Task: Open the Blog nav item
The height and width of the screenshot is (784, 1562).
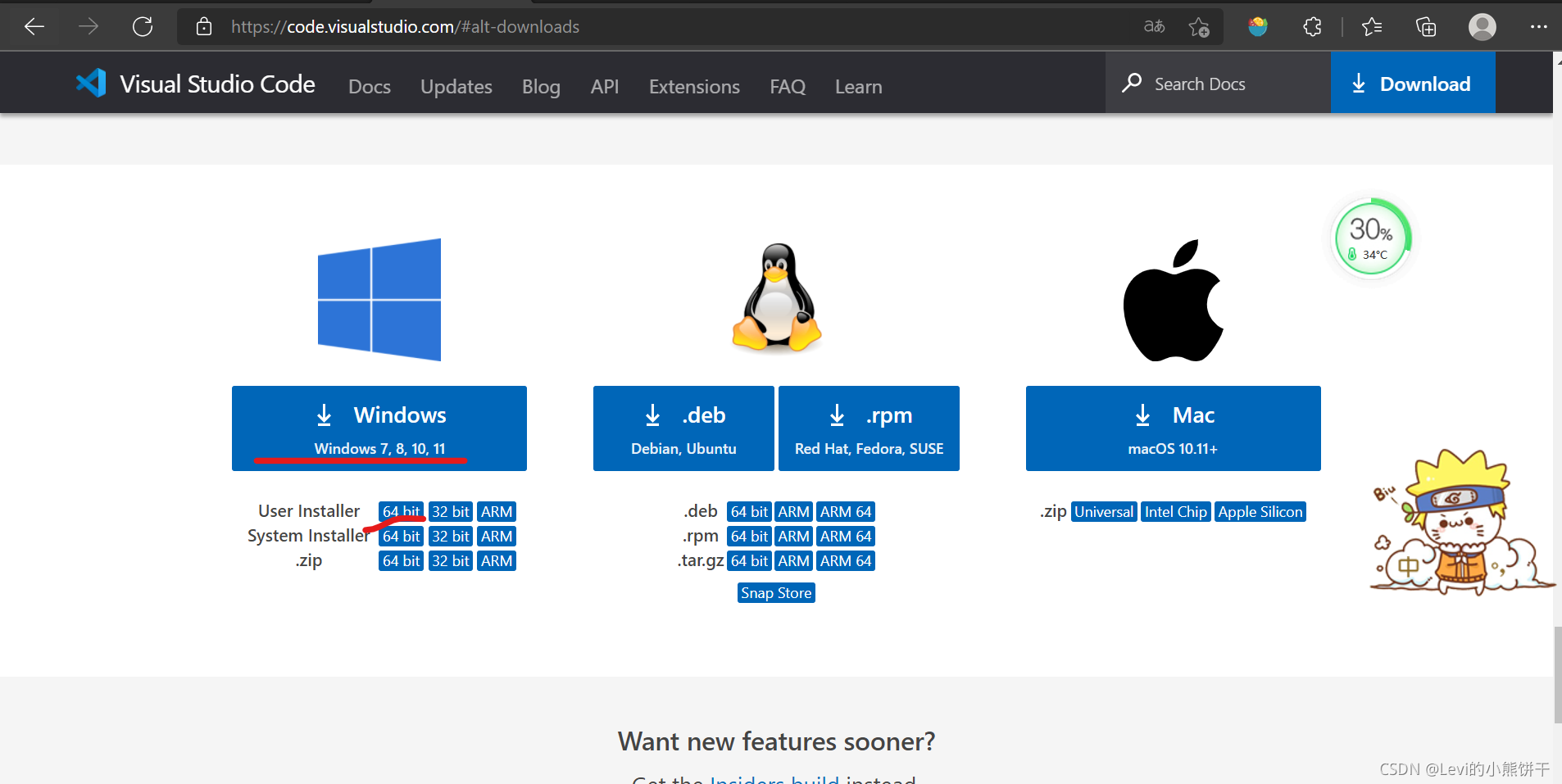Action: click(x=541, y=86)
